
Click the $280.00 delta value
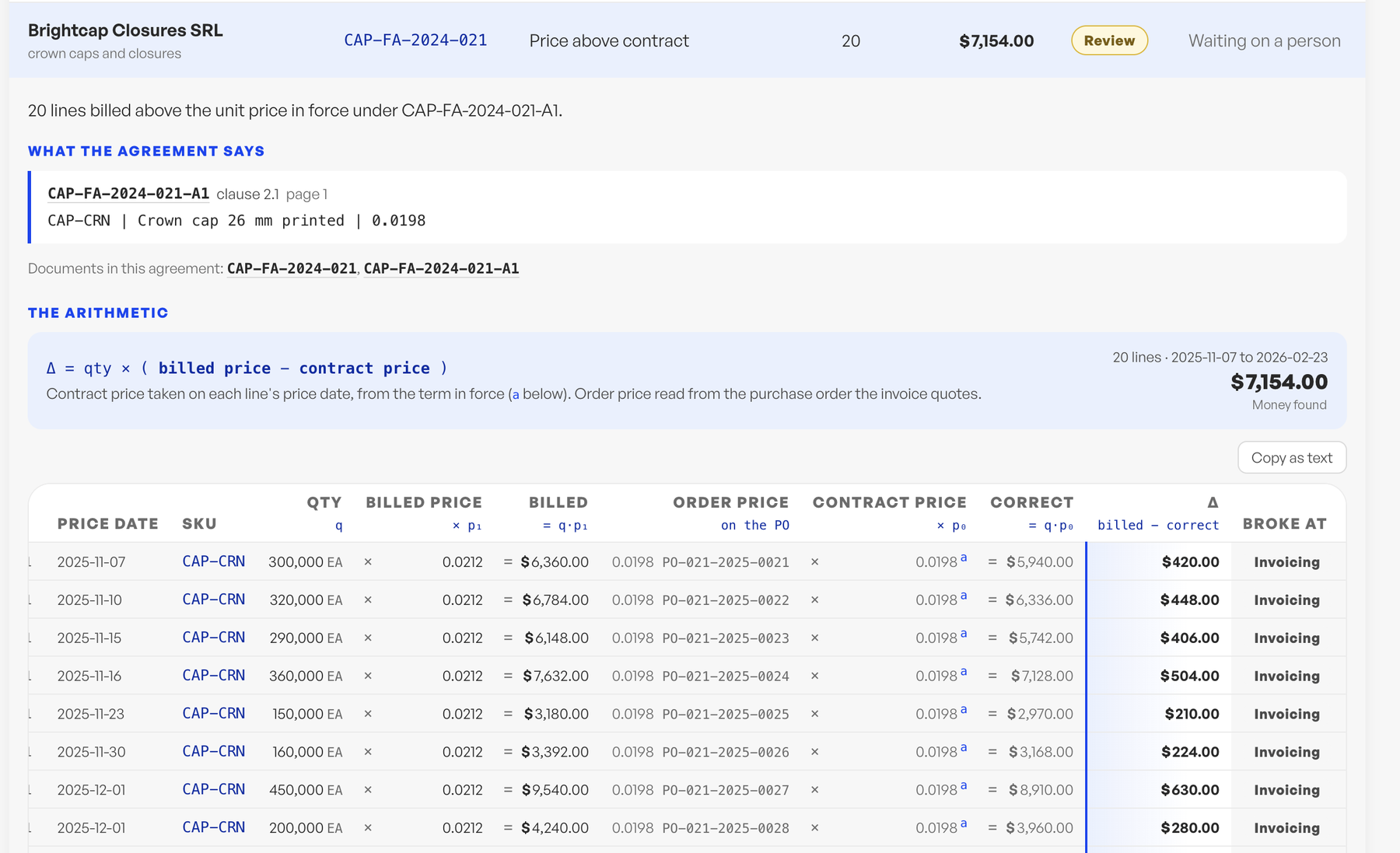tap(1190, 828)
